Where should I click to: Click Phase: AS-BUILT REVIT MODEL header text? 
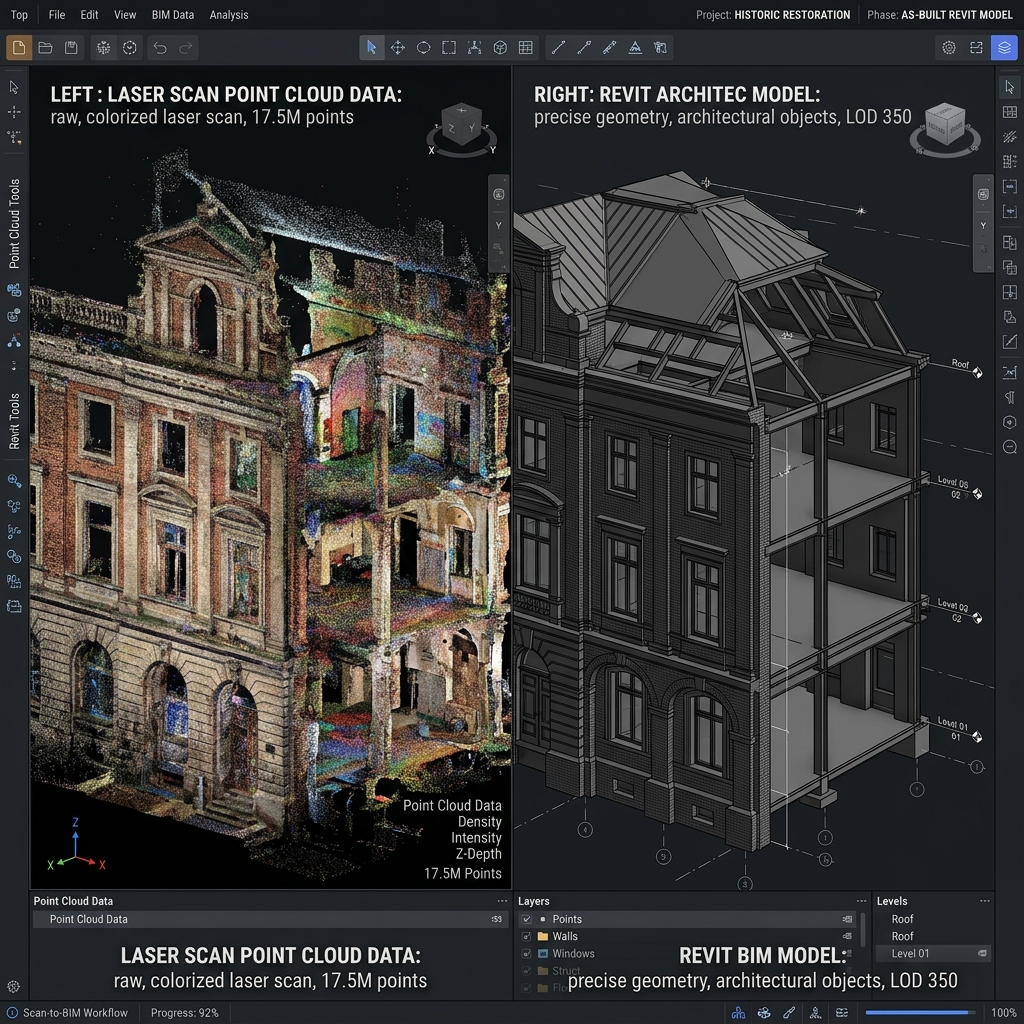(940, 14)
